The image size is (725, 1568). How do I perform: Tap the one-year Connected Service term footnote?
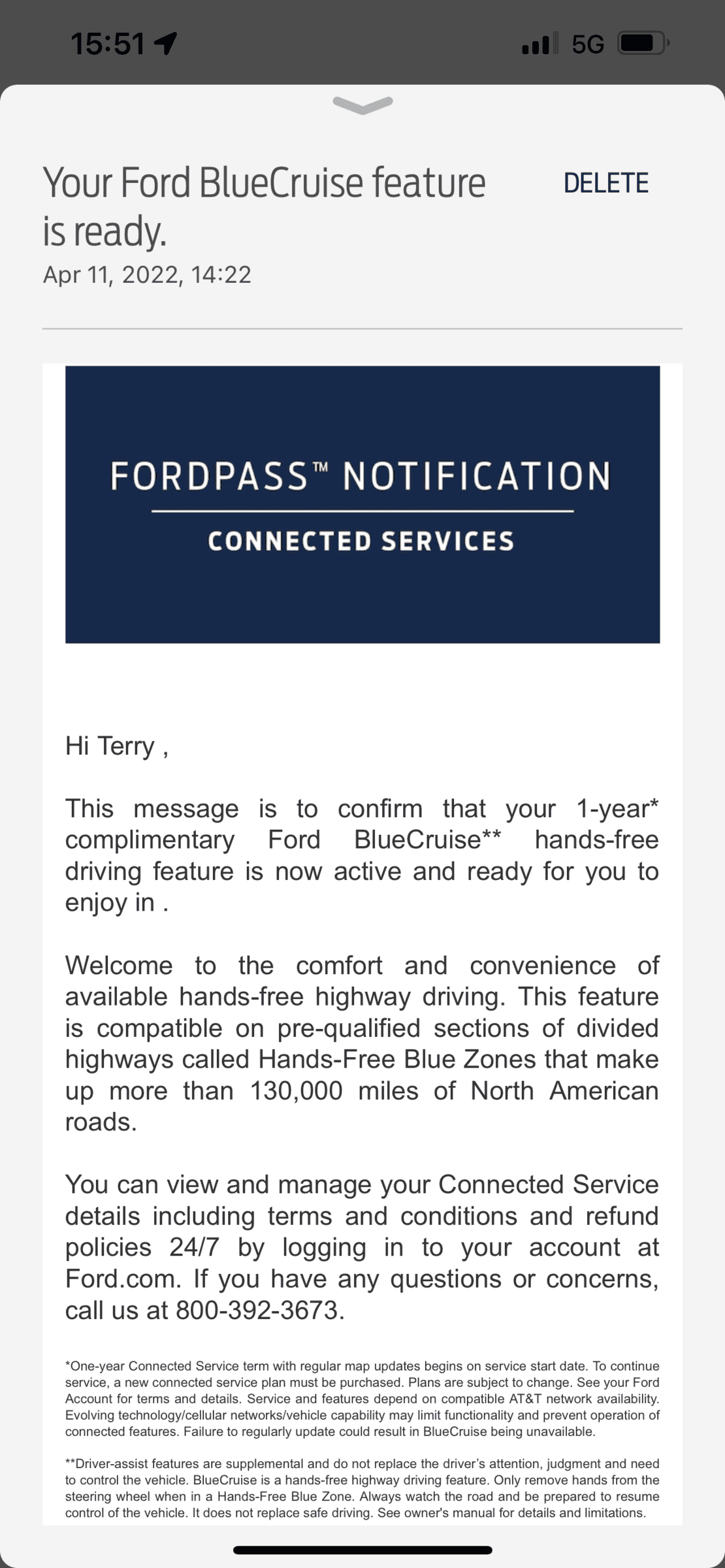(x=362, y=1397)
